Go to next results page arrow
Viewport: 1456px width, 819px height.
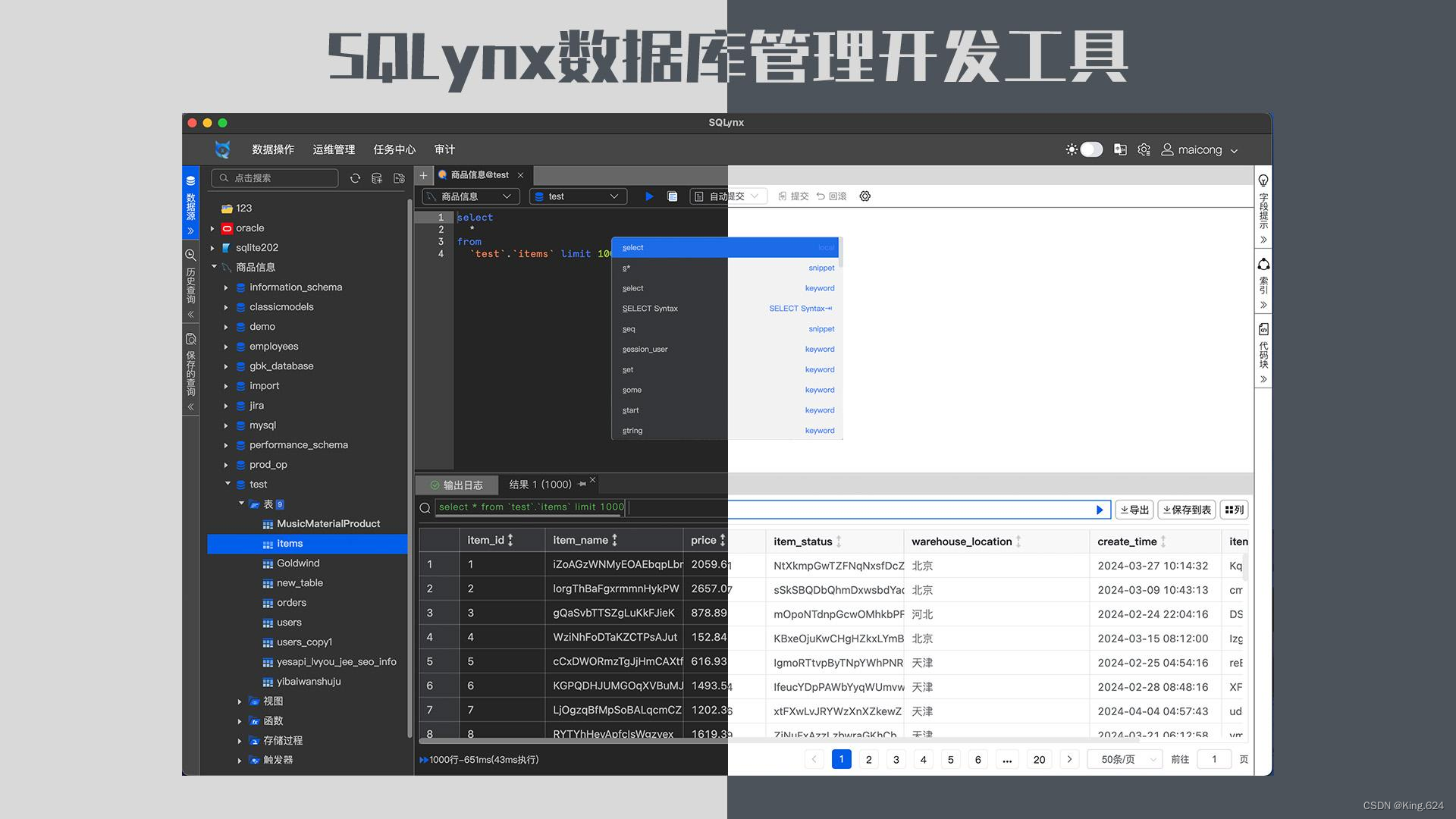click(x=1069, y=759)
